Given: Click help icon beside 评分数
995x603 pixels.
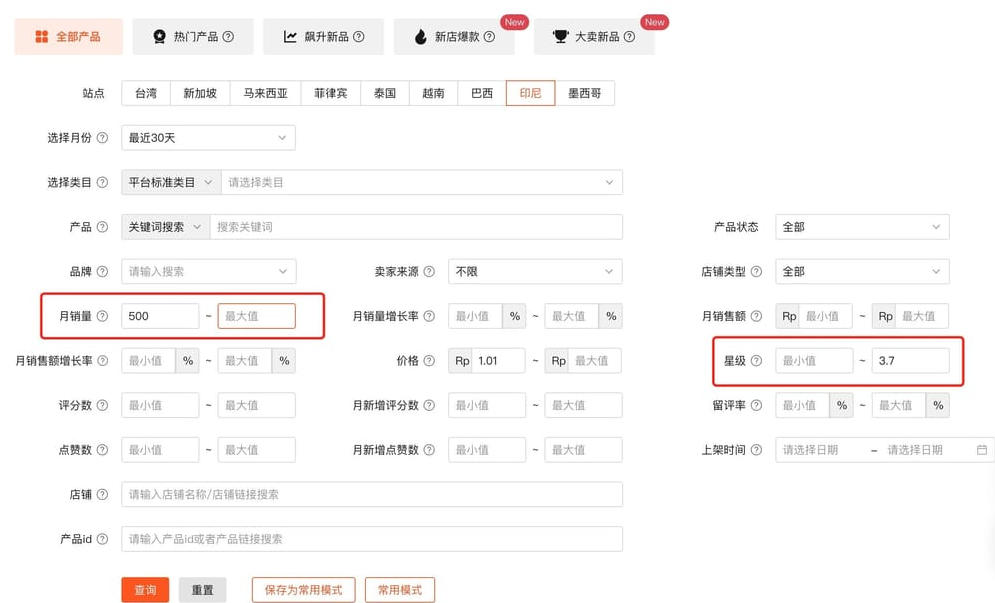Looking at the screenshot, I should coord(102,405).
